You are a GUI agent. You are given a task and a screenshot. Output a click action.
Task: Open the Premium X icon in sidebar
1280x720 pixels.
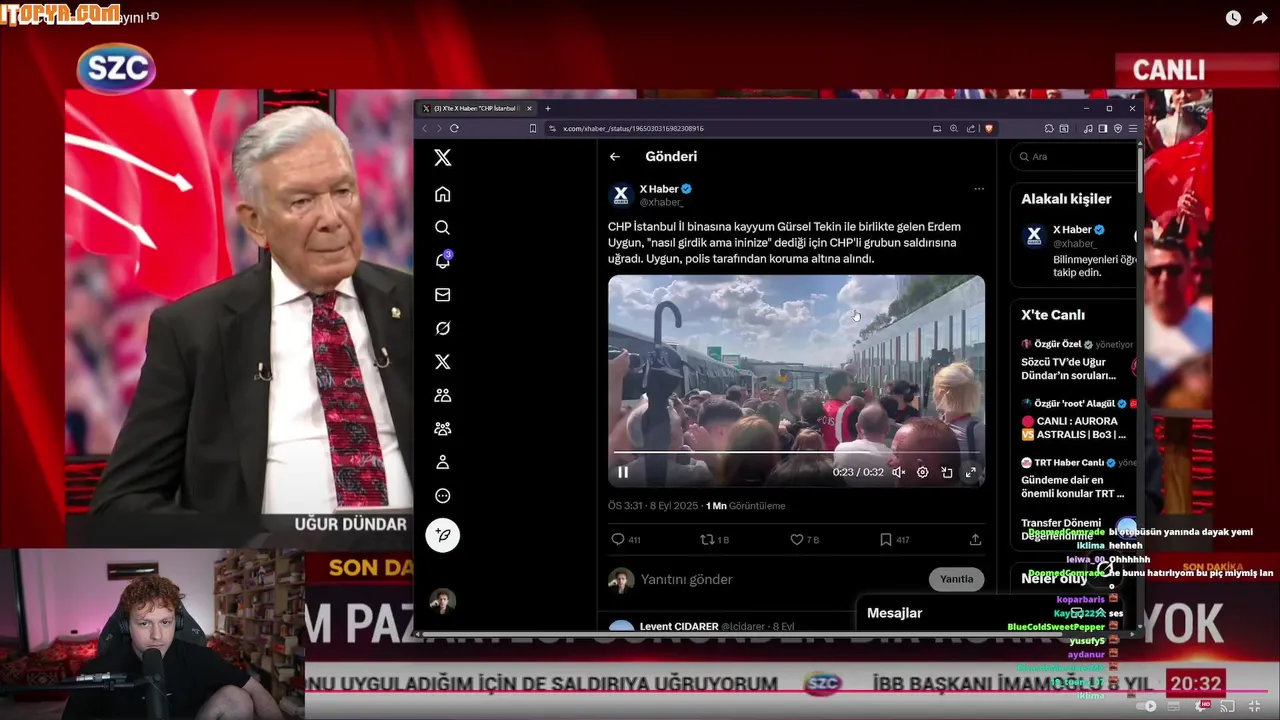click(443, 362)
